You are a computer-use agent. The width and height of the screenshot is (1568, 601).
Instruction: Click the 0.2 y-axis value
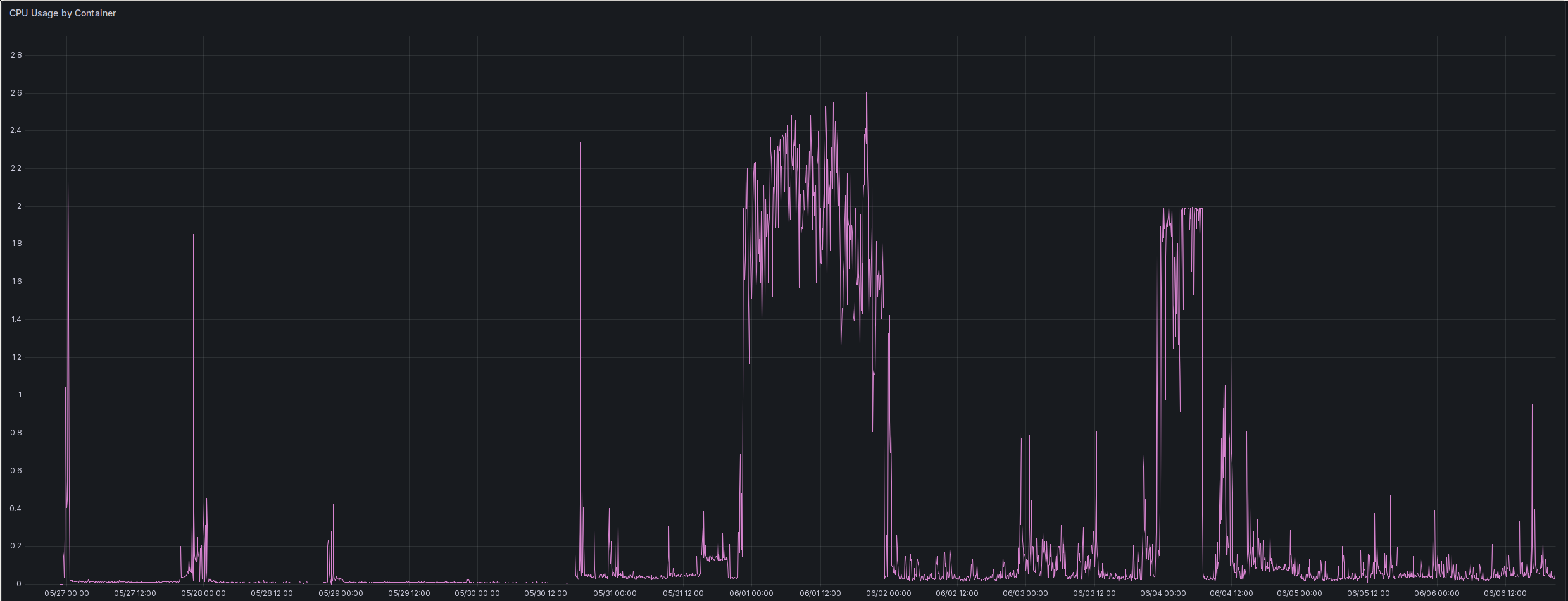tap(16, 546)
